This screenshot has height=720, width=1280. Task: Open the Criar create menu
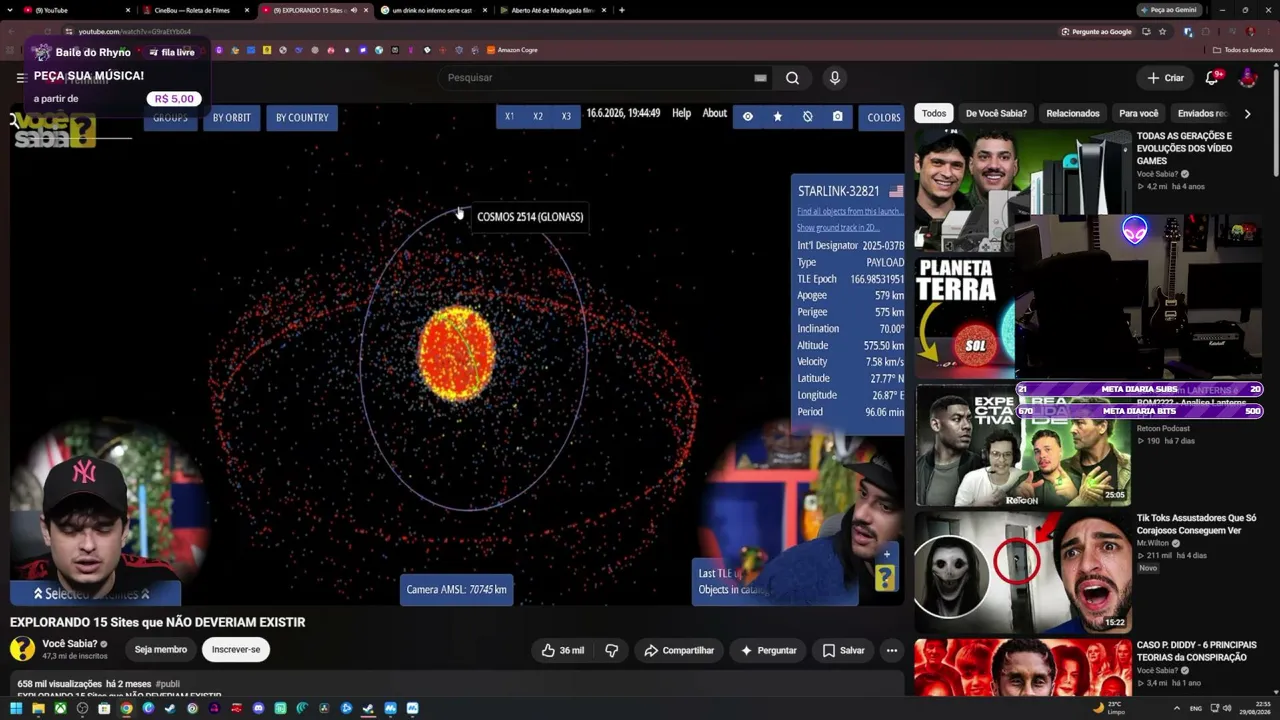pyautogui.click(x=1165, y=78)
